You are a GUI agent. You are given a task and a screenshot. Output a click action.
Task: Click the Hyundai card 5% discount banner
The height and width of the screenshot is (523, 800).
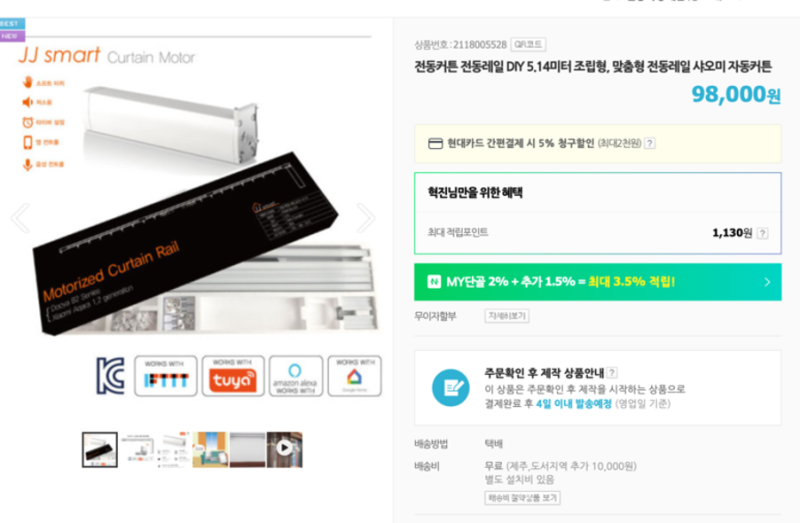click(x=597, y=143)
